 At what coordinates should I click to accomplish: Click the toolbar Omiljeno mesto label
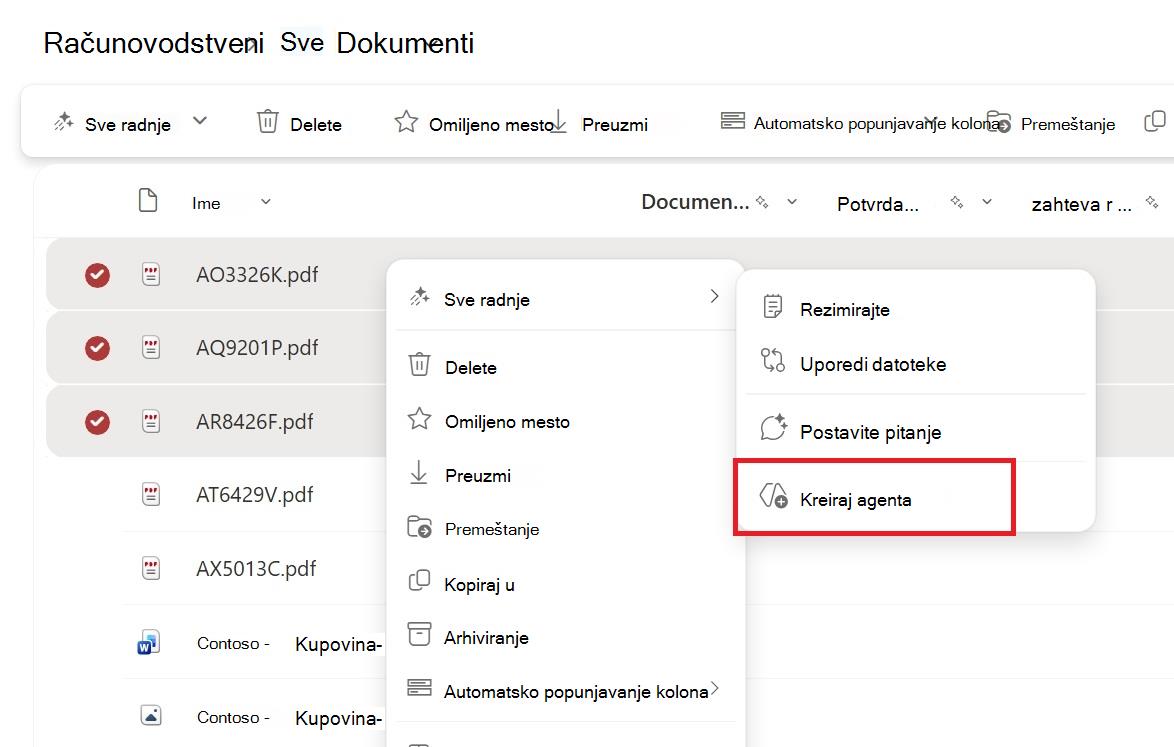pos(491,125)
